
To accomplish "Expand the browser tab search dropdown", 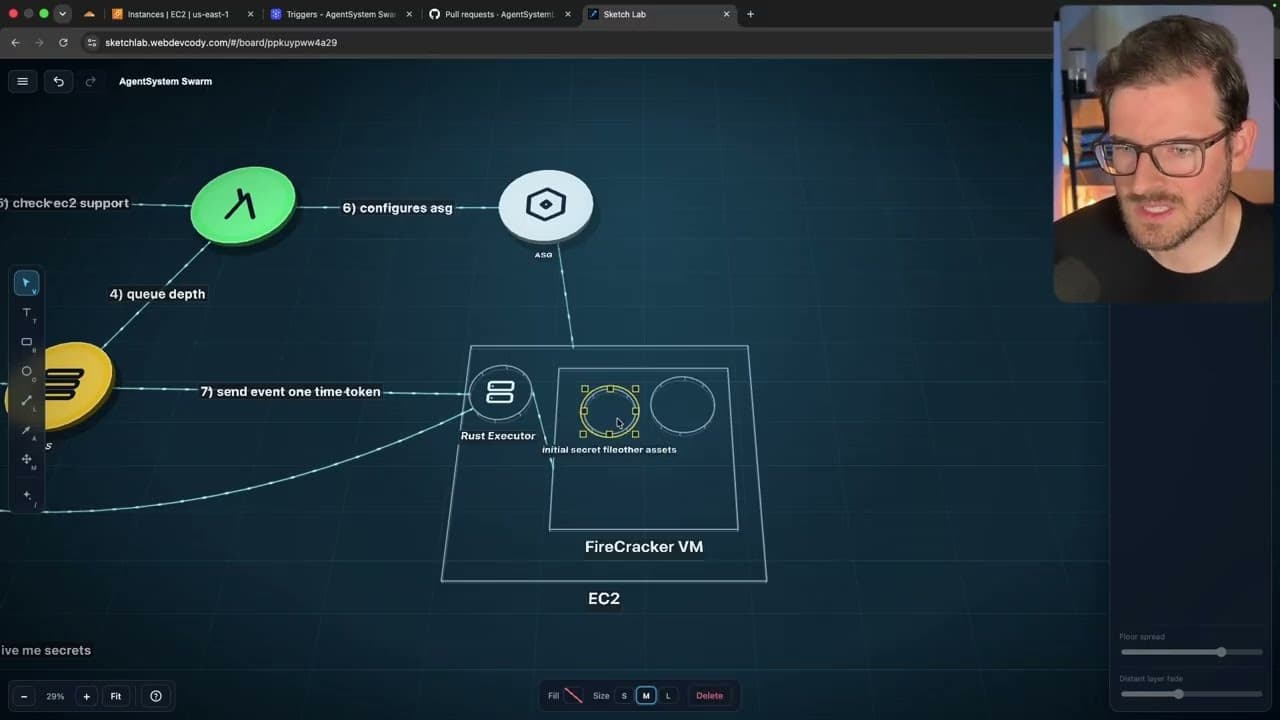I will point(63,14).
